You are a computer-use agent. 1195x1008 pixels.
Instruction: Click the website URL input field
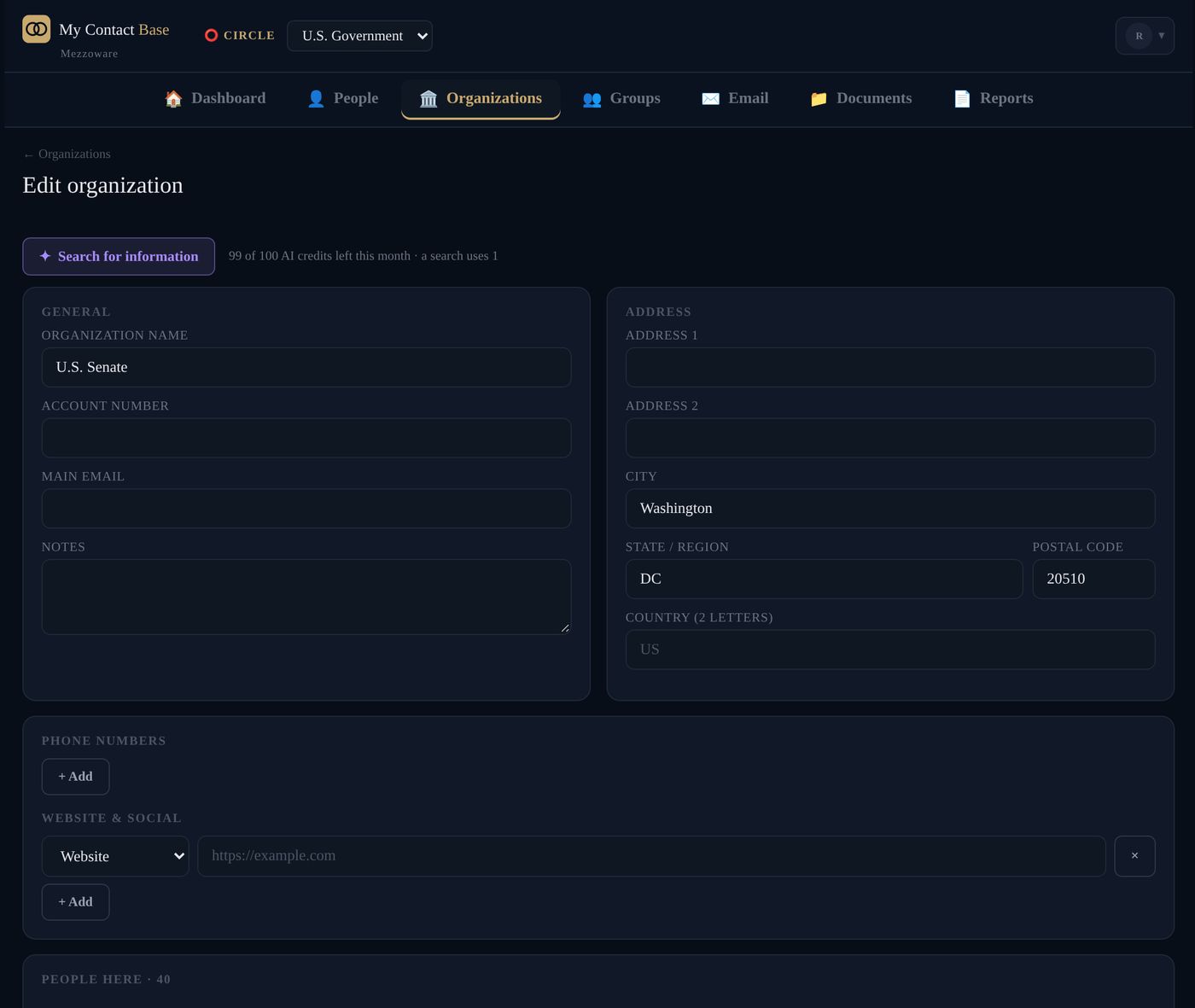click(651, 856)
